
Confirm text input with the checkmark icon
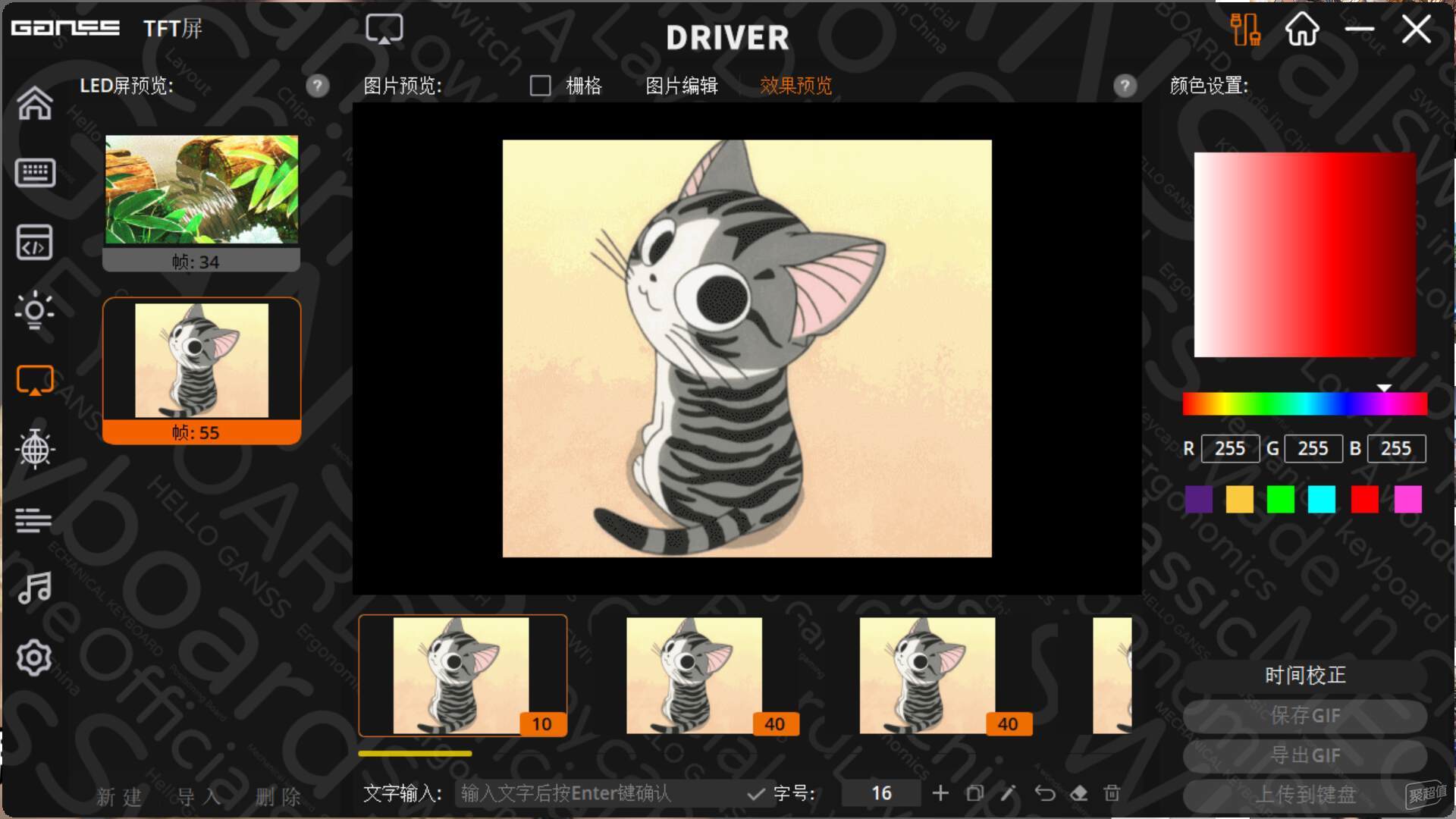point(755,794)
